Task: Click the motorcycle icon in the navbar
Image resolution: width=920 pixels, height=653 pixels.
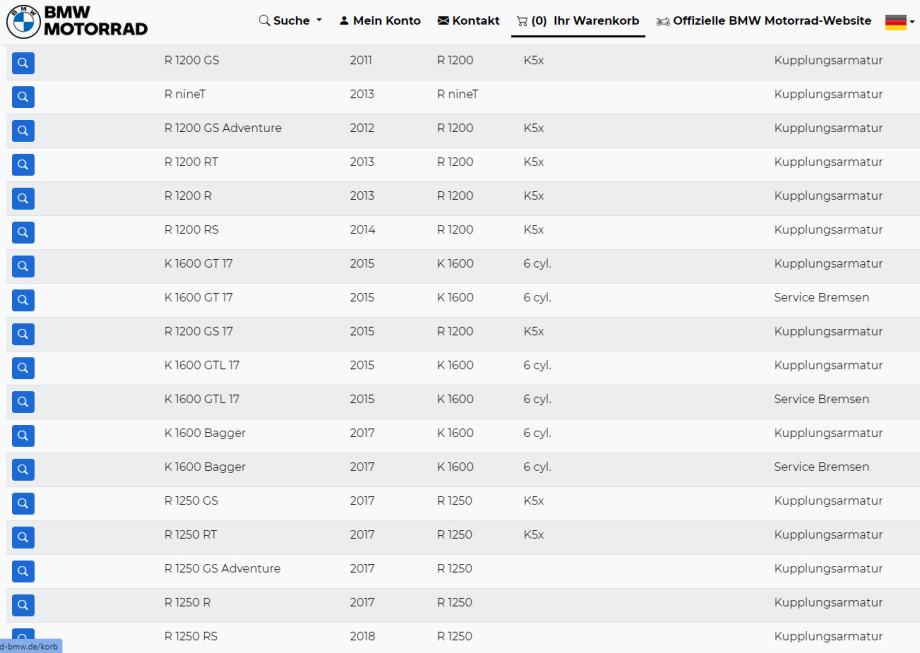Action: 663,22
